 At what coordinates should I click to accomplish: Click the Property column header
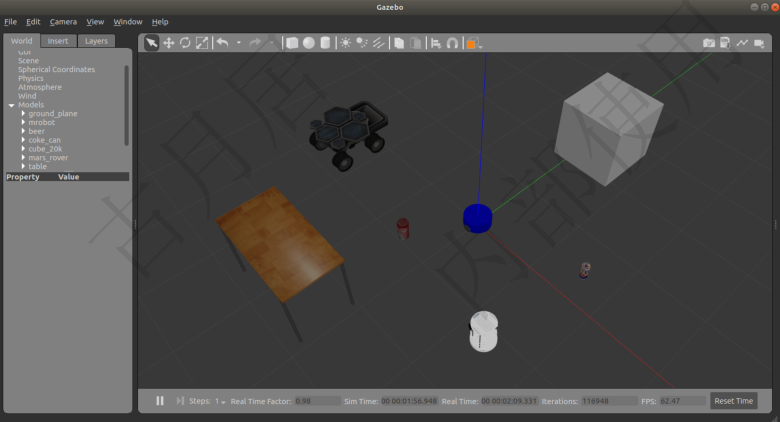point(23,177)
